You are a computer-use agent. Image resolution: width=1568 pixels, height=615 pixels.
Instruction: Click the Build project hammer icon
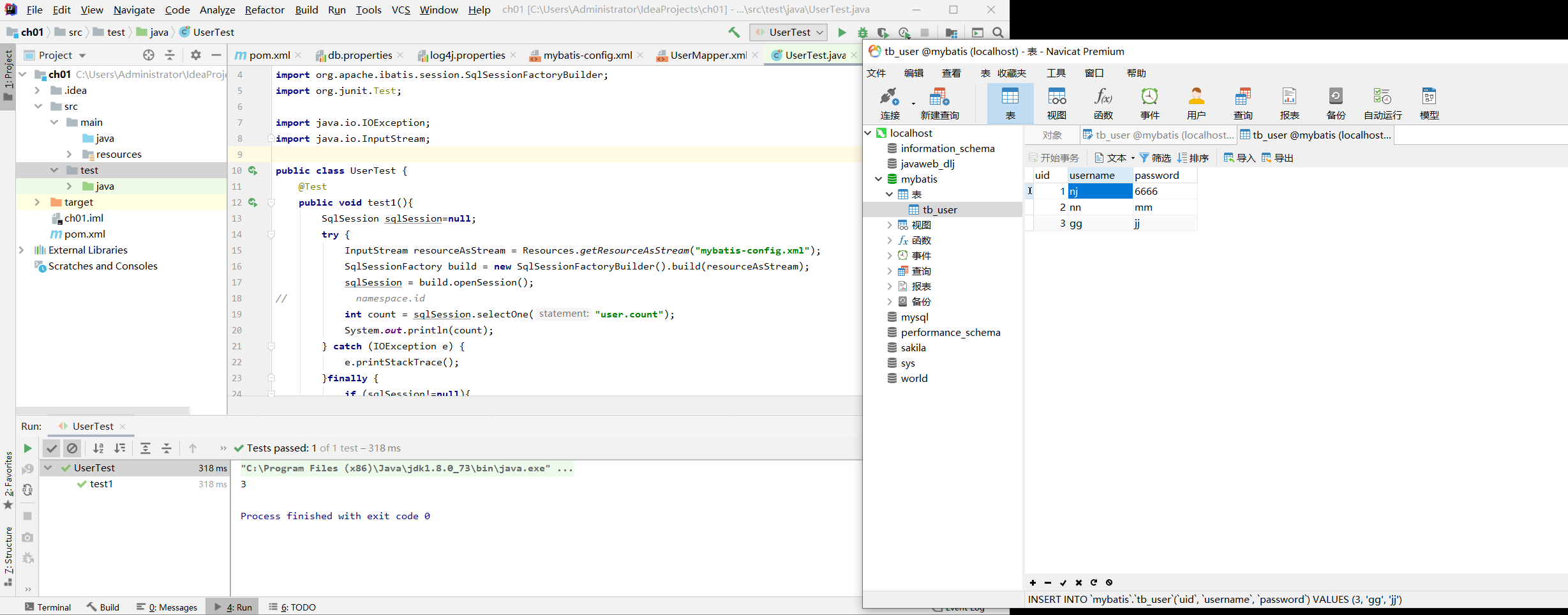(734, 32)
